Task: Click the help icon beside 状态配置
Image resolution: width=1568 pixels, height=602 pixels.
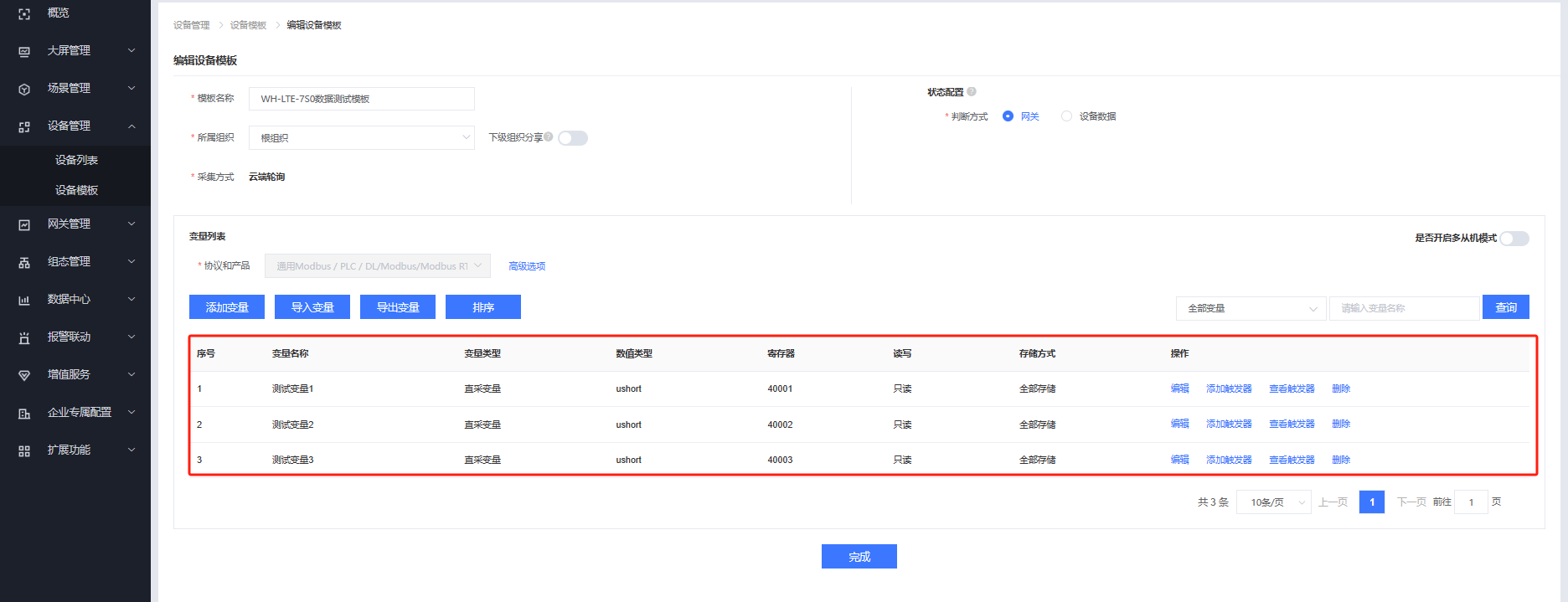Action: tap(972, 92)
